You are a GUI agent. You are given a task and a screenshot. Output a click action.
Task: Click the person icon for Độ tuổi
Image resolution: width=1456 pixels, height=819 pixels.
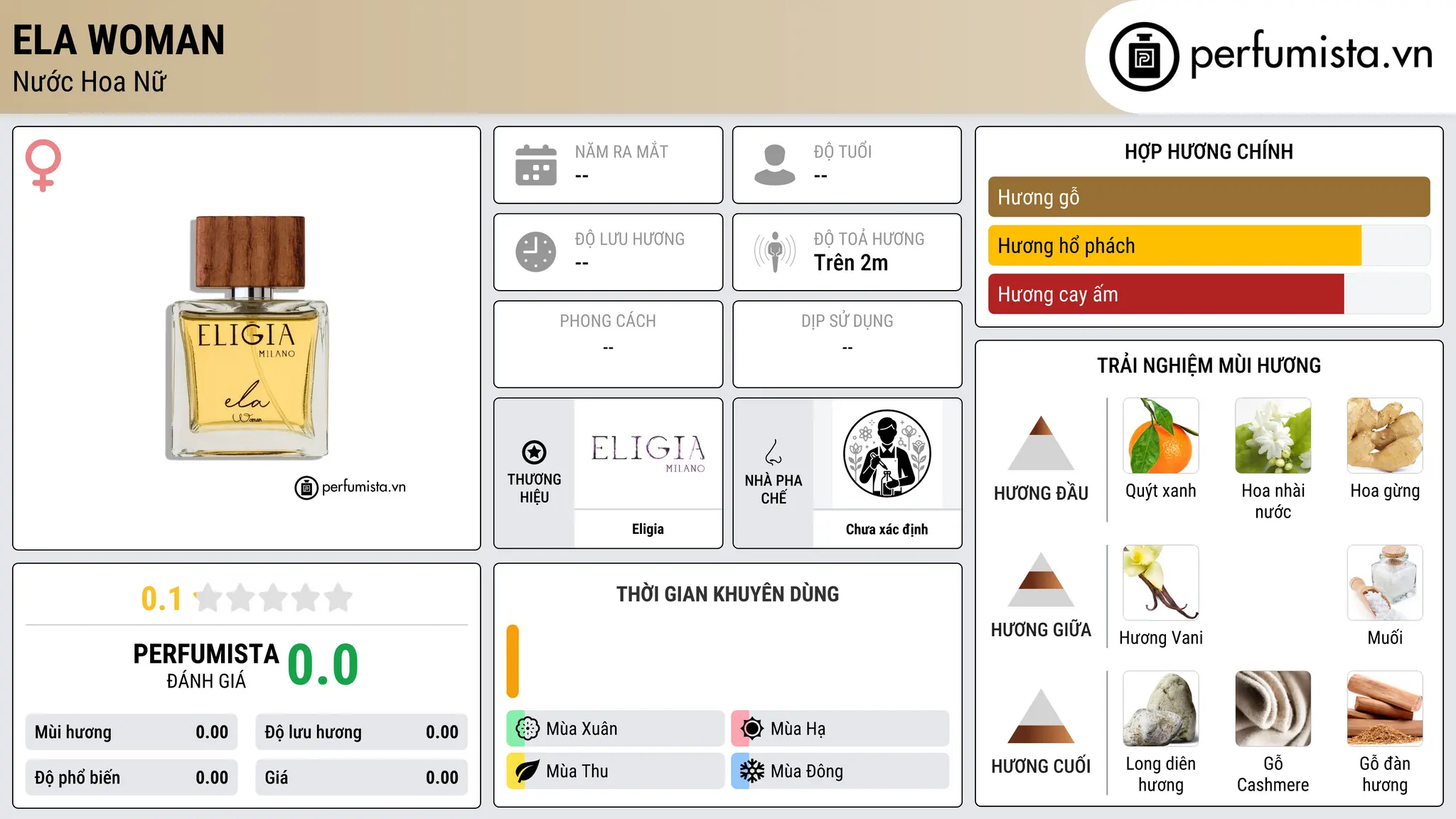point(775,165)
